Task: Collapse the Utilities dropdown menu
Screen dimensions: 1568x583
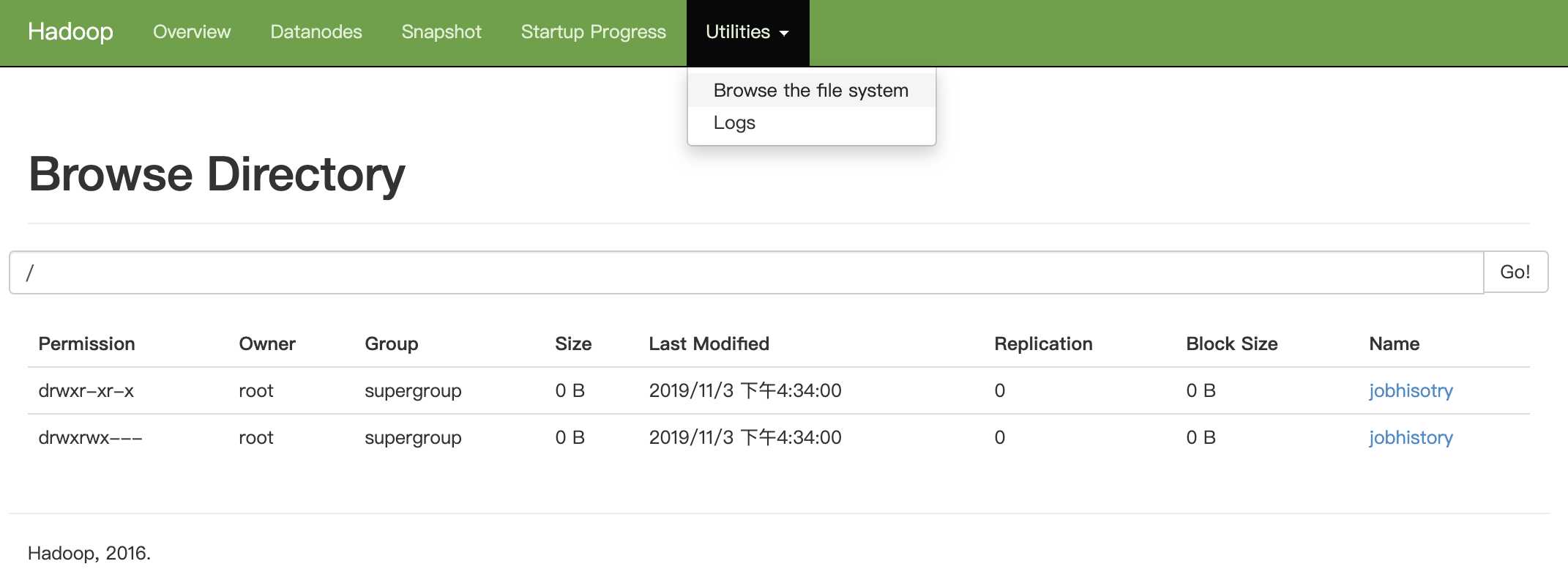Action: point(747,32)
